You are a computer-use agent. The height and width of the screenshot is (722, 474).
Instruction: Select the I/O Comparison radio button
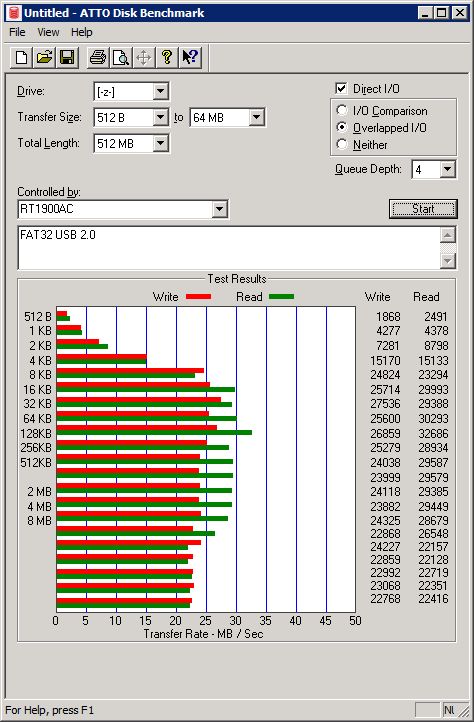coord(342,111)
